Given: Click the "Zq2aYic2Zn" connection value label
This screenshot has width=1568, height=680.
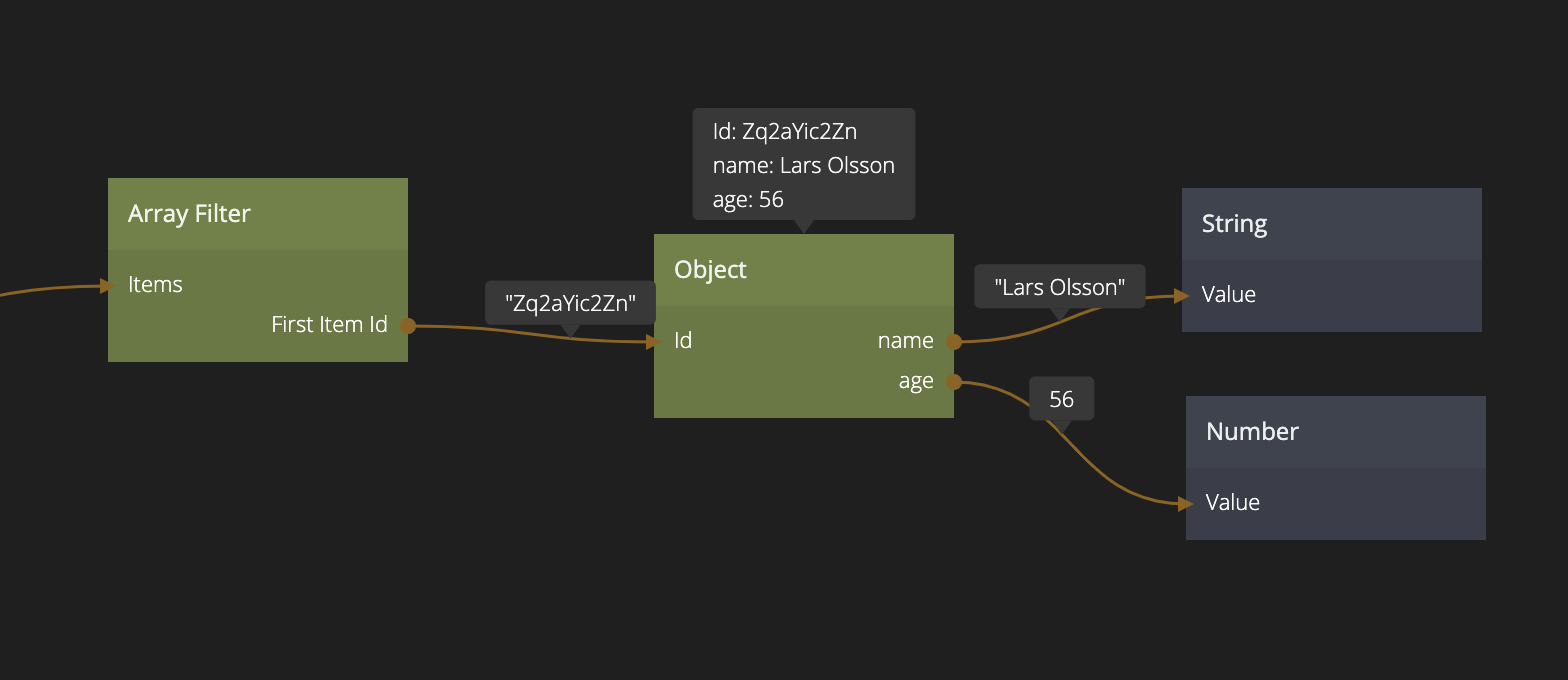Looking at the screenshot, I should pos(570,303).
